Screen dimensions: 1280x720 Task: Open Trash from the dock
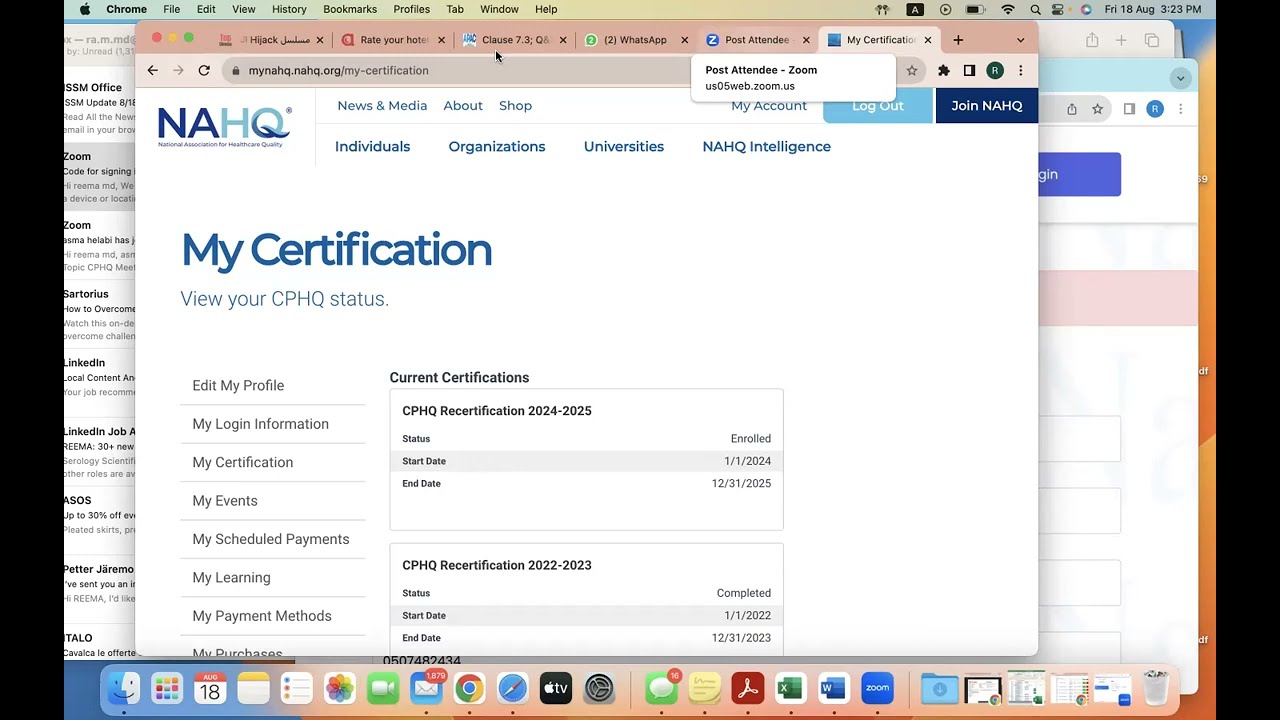pyautogui.click(x=1155, y=688)
